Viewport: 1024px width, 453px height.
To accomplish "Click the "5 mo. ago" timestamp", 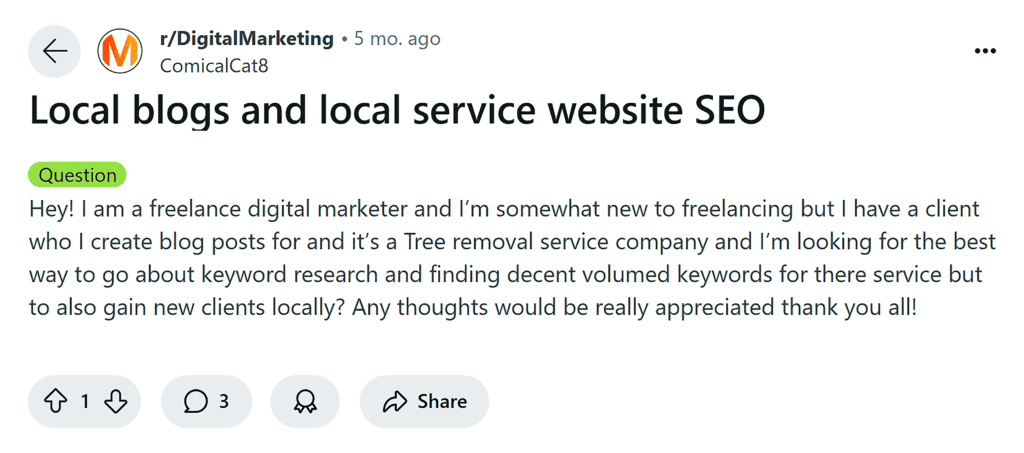I will (x=397, y=39).
